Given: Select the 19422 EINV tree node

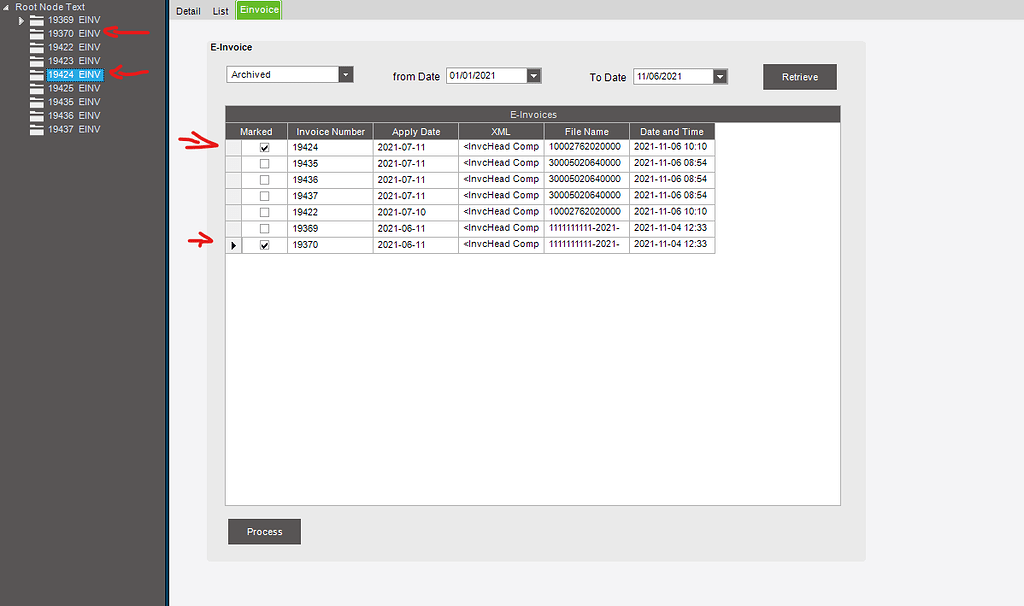Looking at the screenshot, I should coord(74,47).
